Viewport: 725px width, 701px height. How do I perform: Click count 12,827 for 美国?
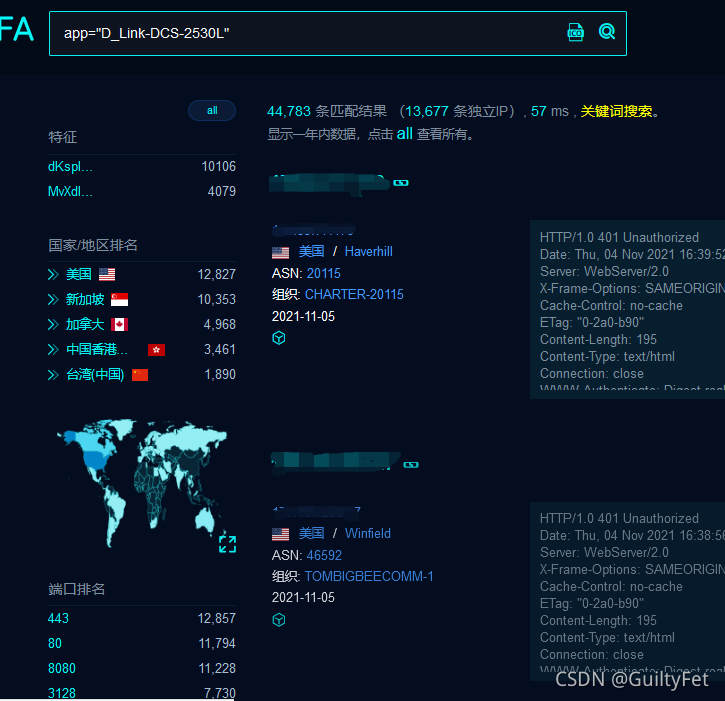tap(217, 274)
